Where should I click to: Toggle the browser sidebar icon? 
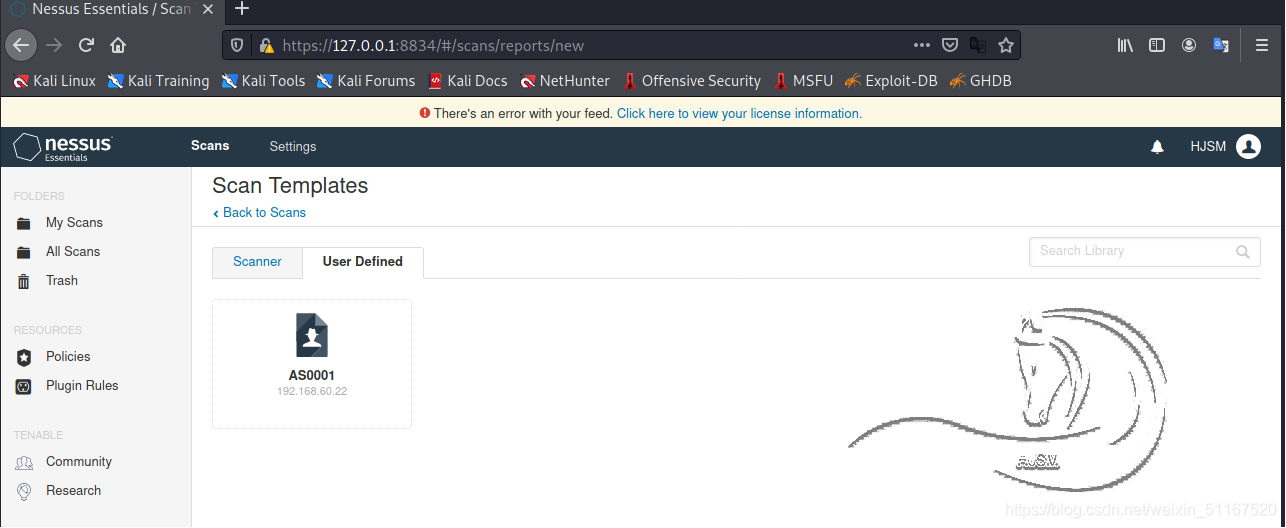coord(1157,45)
